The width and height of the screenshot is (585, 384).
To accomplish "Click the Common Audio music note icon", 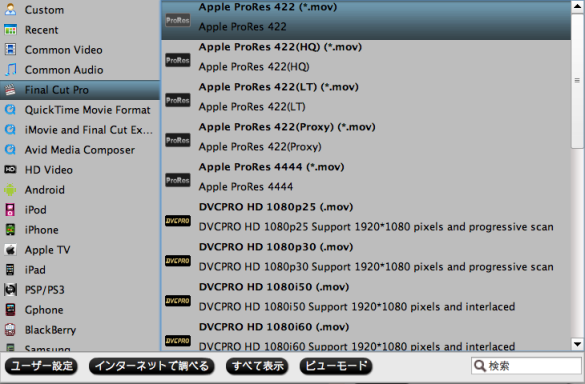I will tap(10, 70).
